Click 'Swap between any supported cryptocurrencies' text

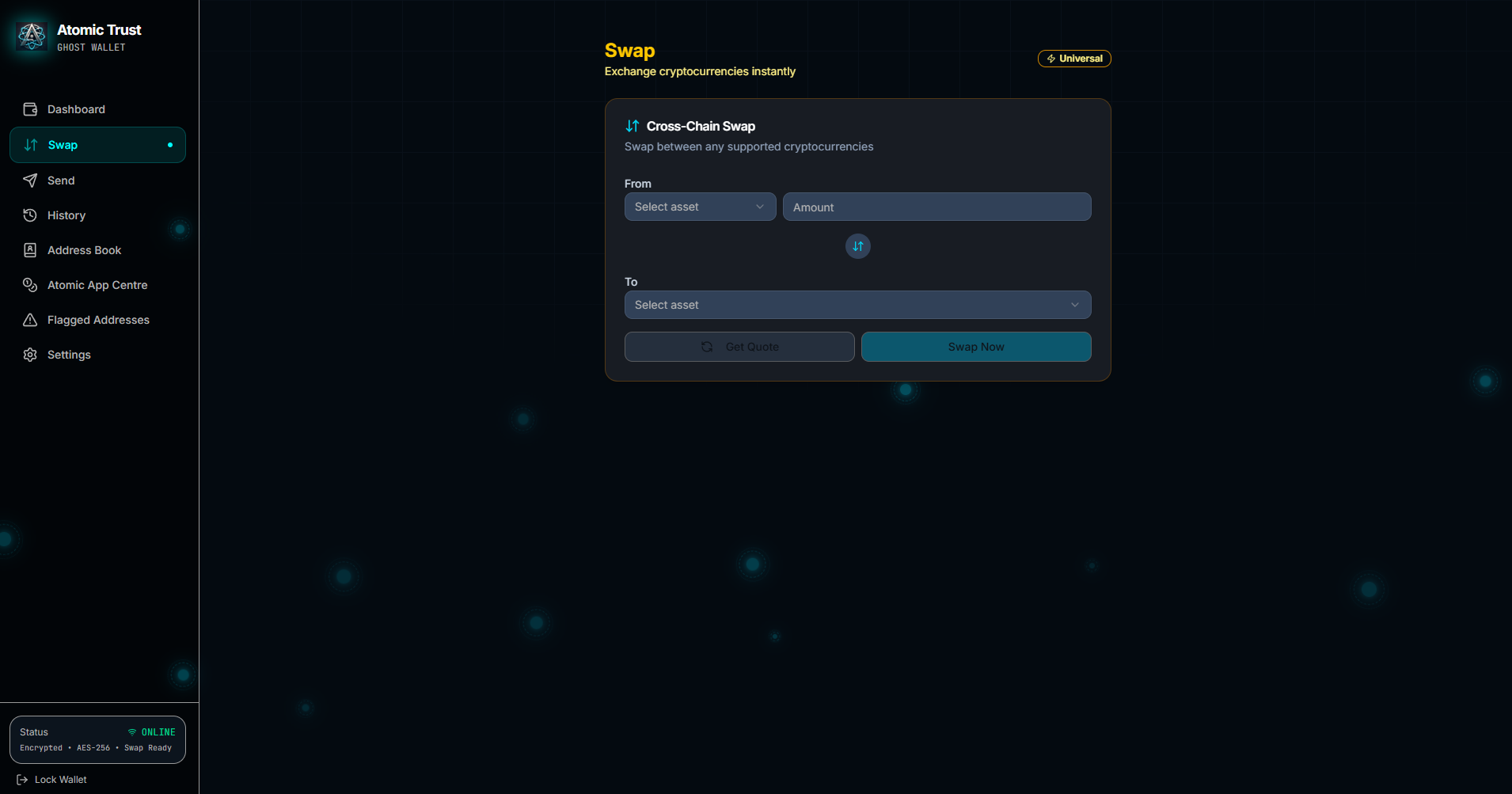click(749, 146)
